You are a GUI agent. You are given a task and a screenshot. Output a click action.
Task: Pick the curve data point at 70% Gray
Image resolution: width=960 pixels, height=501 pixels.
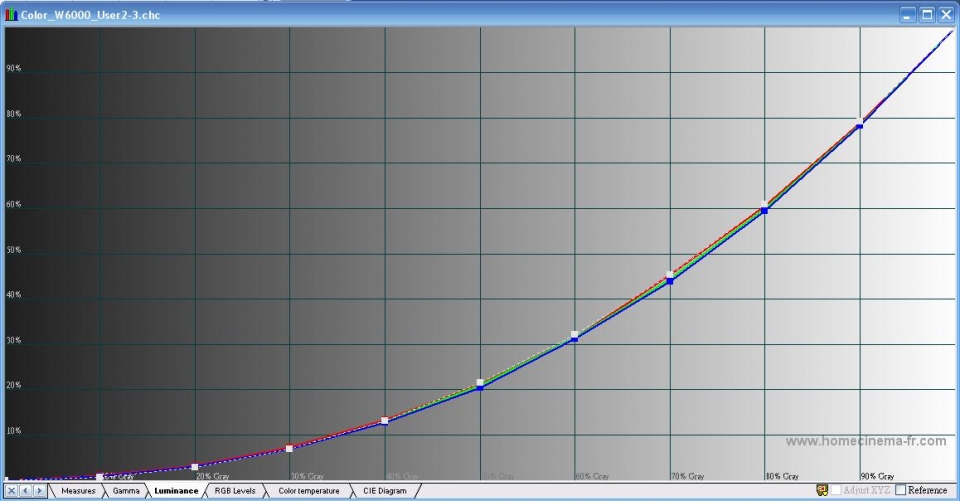pyautogui.click(x=670, y=279)
